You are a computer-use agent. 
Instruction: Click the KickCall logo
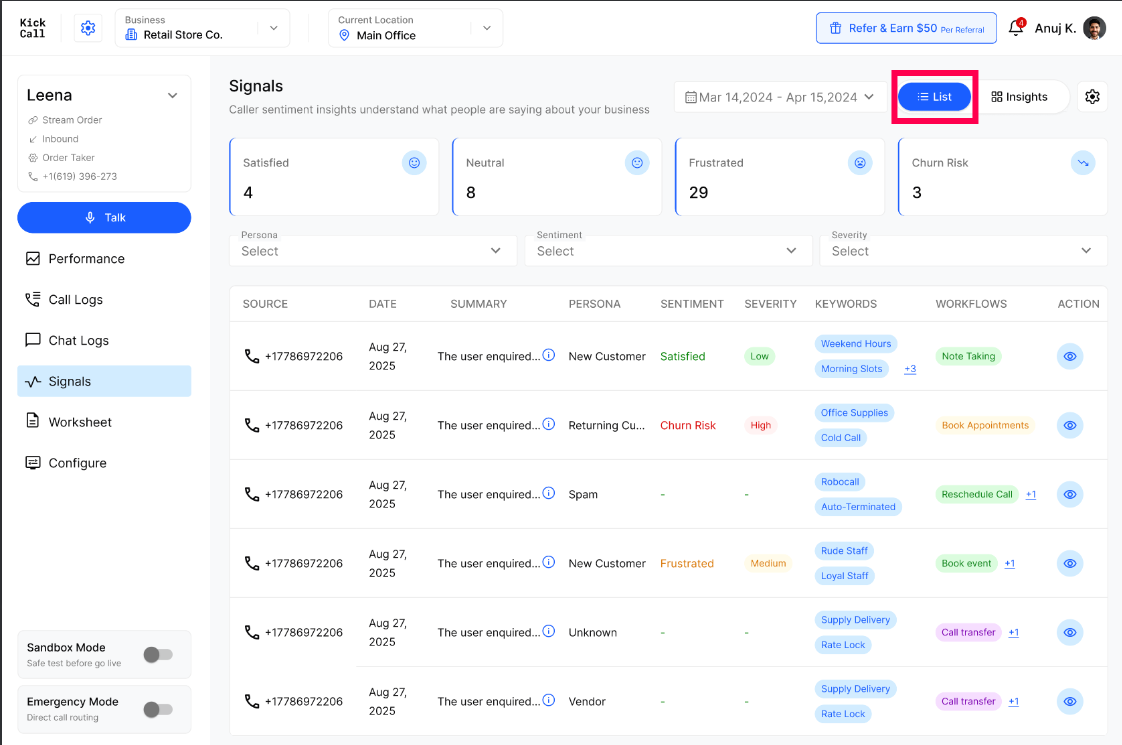click(x=33, y=28)
